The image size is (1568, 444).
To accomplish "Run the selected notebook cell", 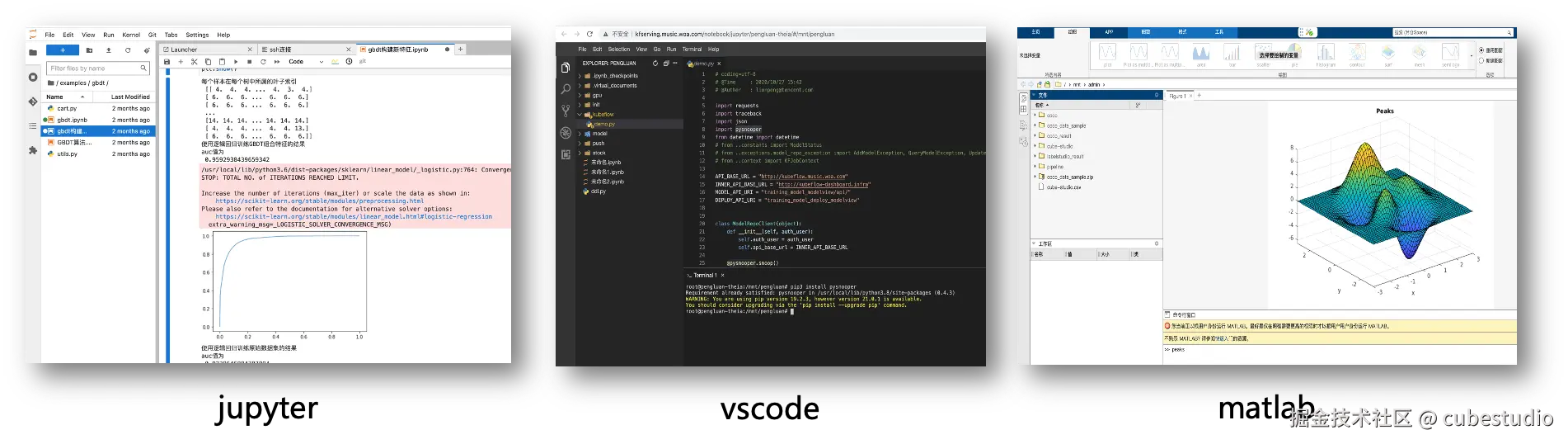I will click(x=236, y=62).
